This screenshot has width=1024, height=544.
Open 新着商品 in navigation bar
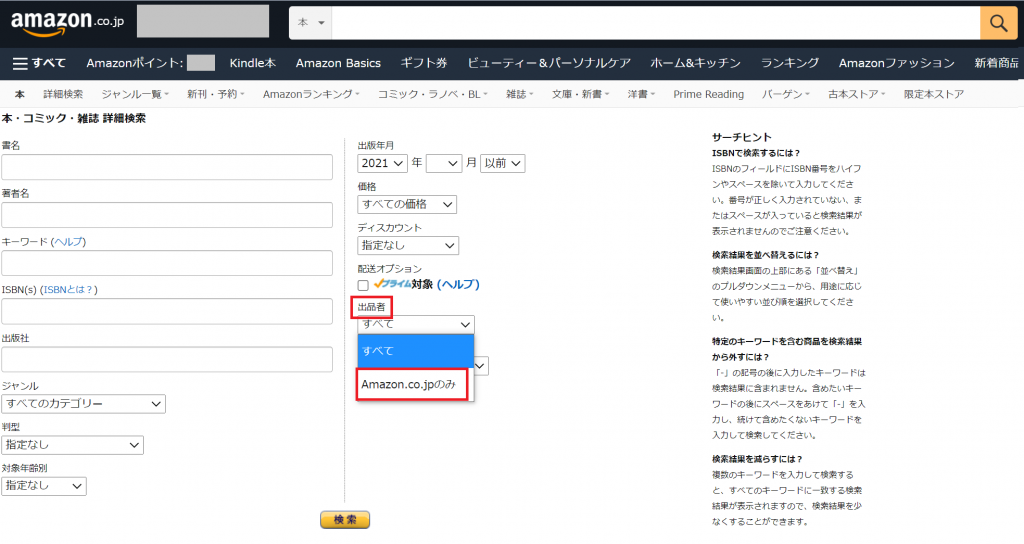tap(997, 63)
